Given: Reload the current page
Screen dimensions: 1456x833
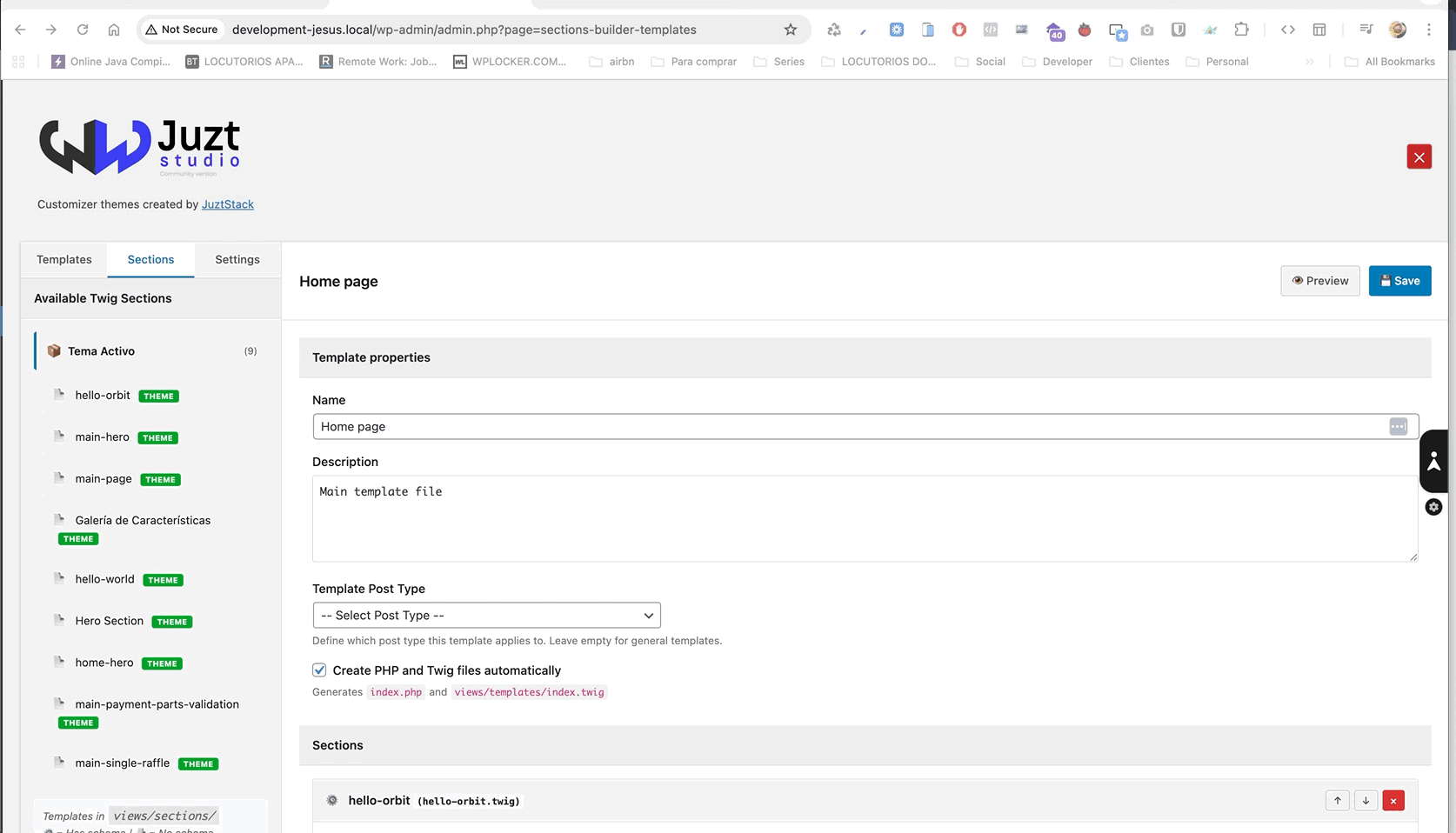Looking at the screenshot, I should [83, 30].
